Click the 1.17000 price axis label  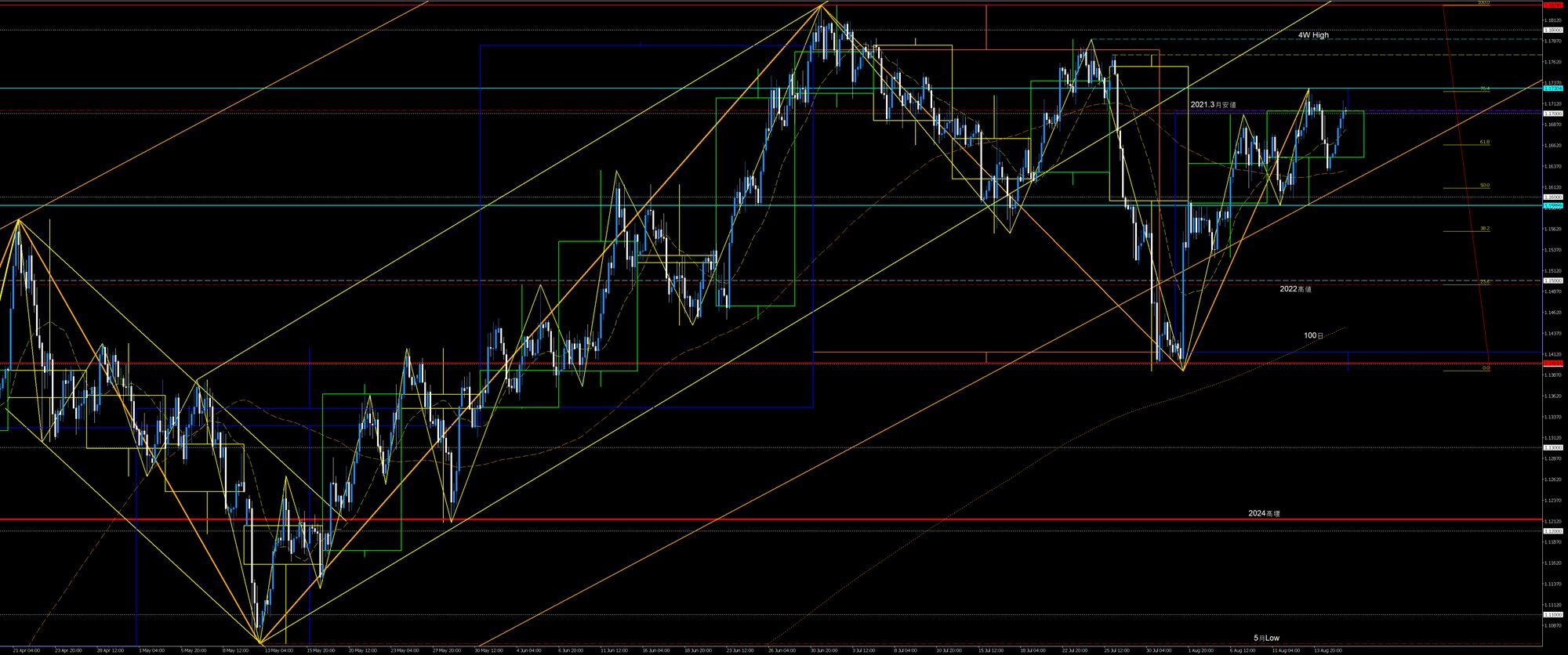point(1552,114)
